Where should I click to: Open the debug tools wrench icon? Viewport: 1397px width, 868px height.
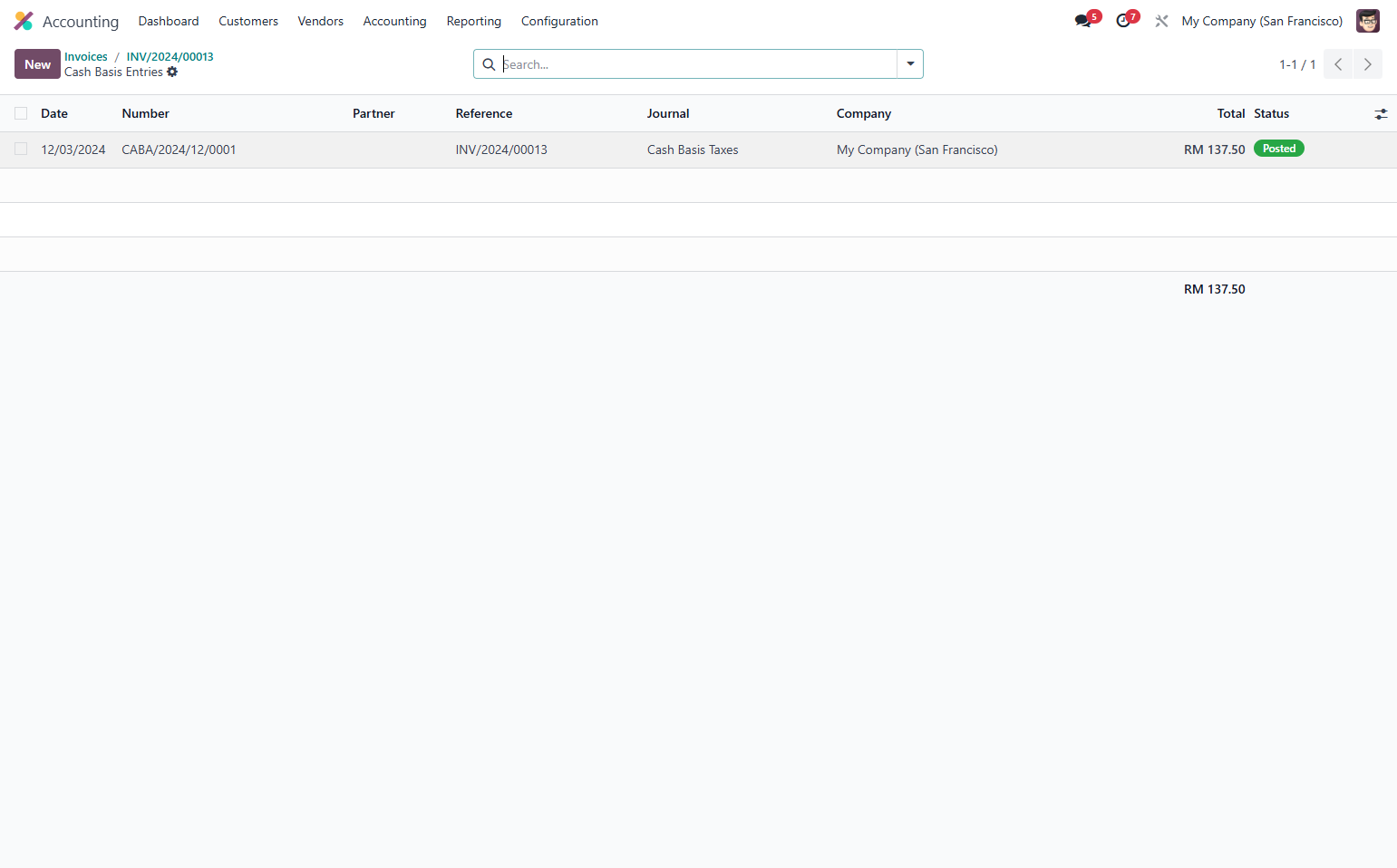click(x=1161, y=21)
